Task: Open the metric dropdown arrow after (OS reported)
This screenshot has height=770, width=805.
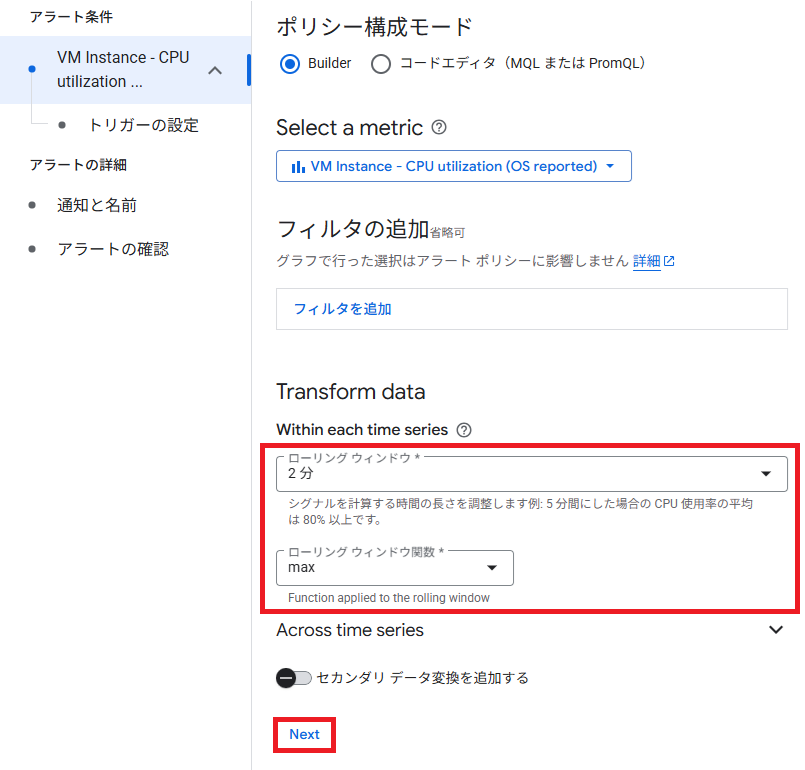Action: pyautogui.click(x=611, y=166)
